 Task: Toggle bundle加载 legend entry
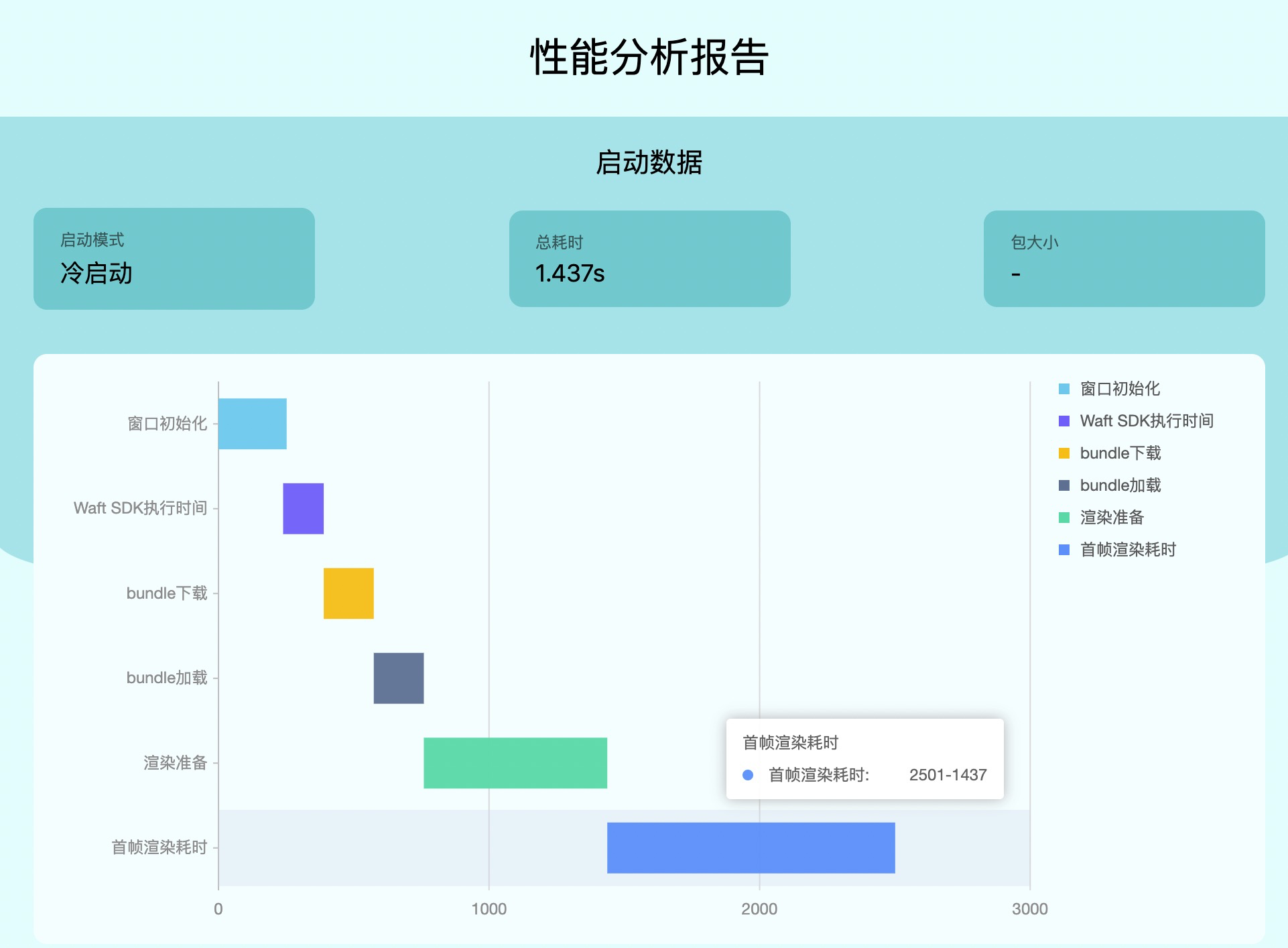(1120, 485)
